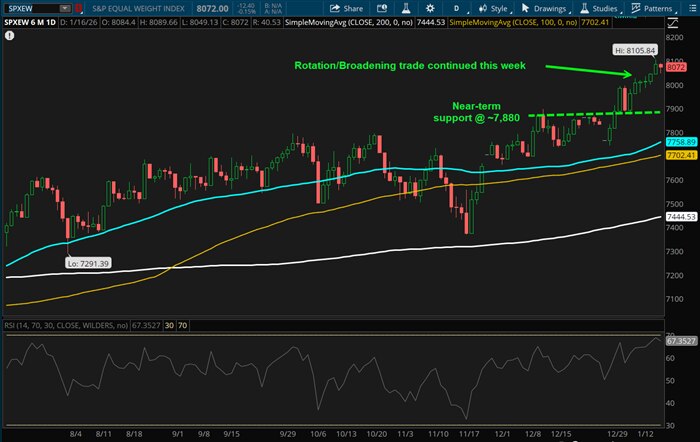This screenshot has width=700, height=442.
Task: Click the SimpleMovingAvg (CLOSE, 200) study label
Action: coord(349,22)
